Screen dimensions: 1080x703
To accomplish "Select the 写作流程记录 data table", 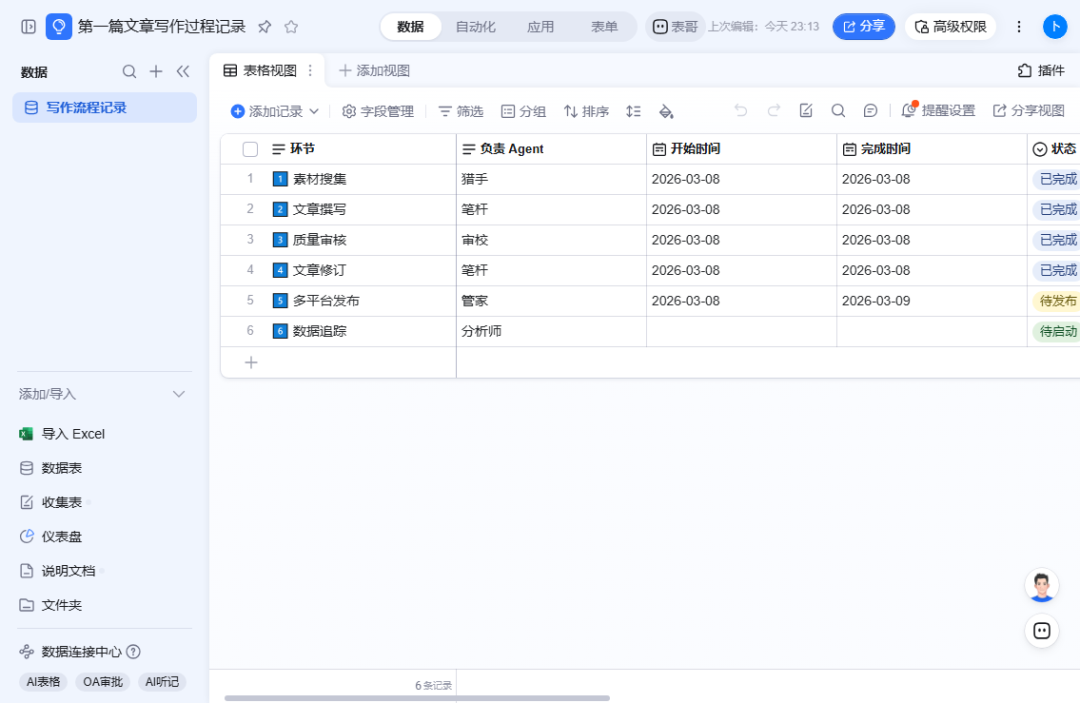I will click(x=105, y=107).
